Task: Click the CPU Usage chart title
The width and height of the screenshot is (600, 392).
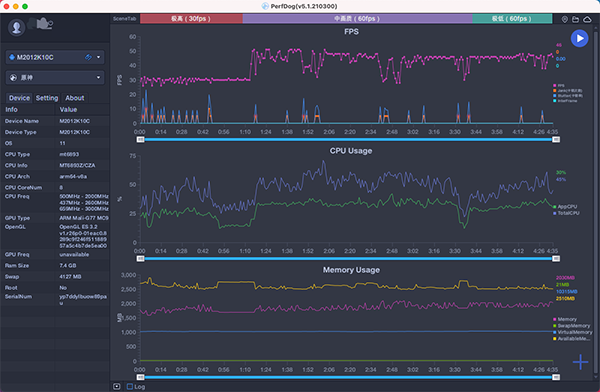Action: (x=351, y=151)
